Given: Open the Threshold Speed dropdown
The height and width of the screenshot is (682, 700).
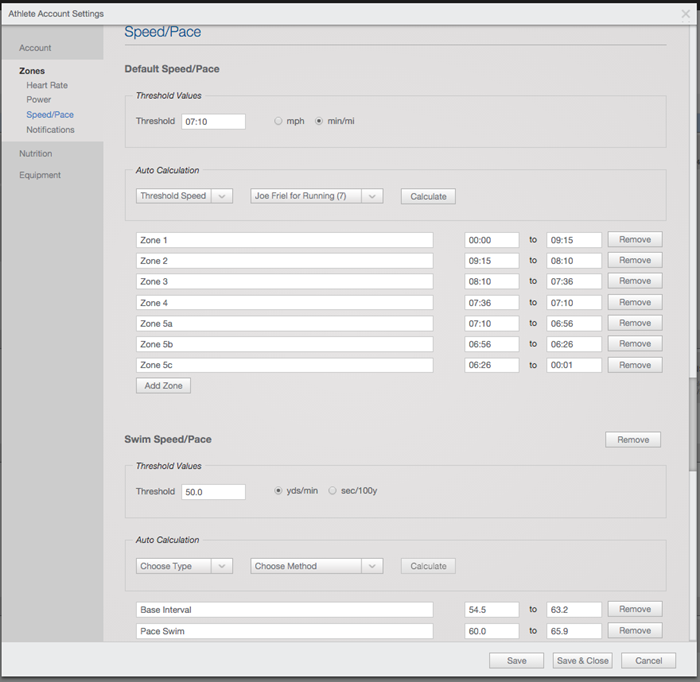Looking at the screenshot, I should (184, 196).
